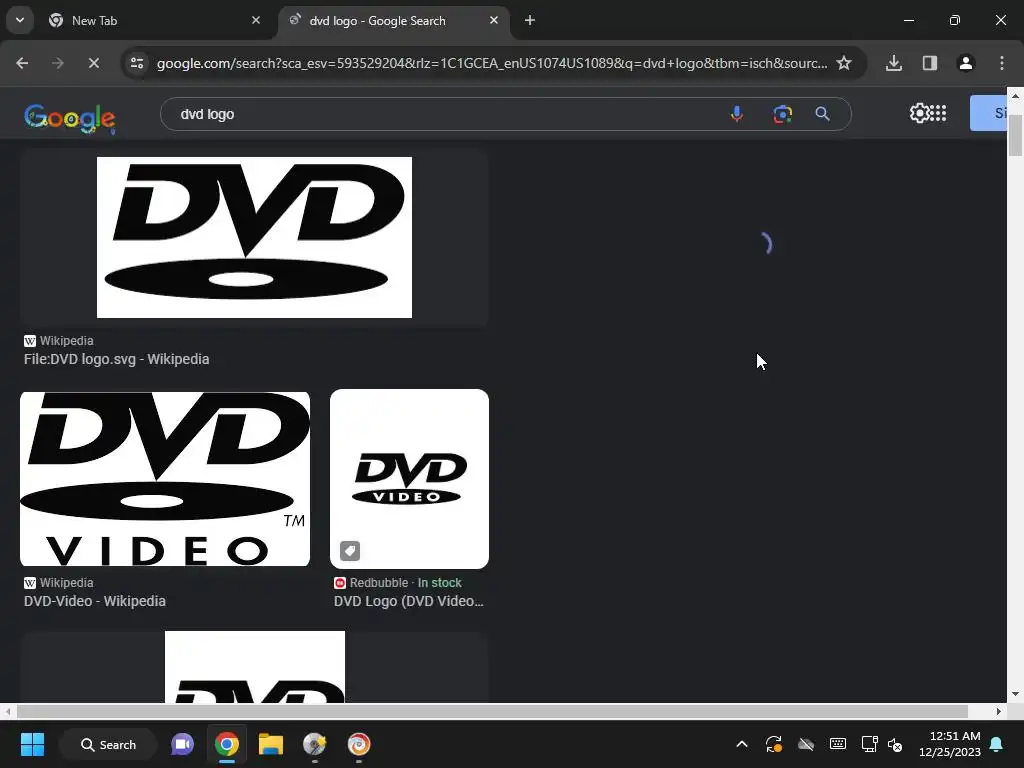Screen dimensions: 1024x768
Task: Submit search with magnifier icon
Action: pyautogui.click(x=823, y=114)
